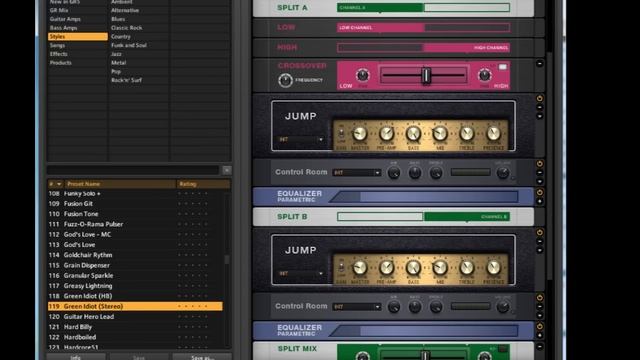
Task: Toggle power of upper Control Room
Action: click(x=540, y=164)
